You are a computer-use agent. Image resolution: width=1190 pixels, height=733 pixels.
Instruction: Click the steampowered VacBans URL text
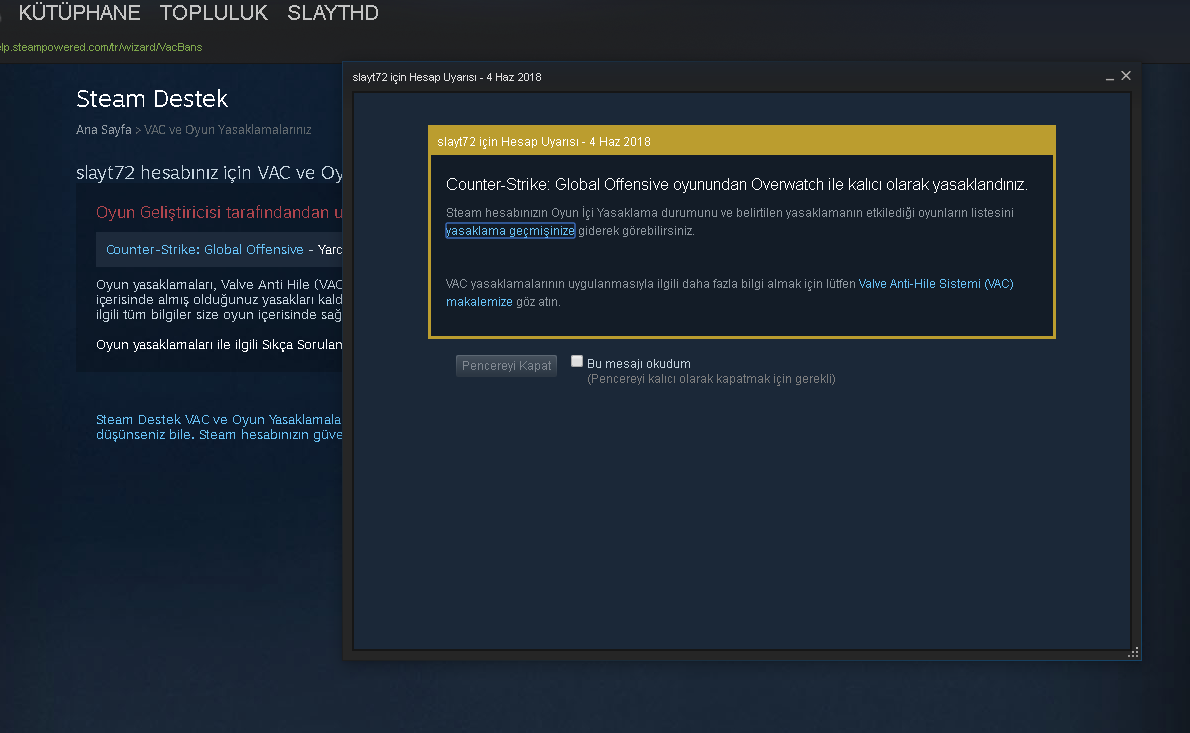pyautogui.click(x=100, y=47)
